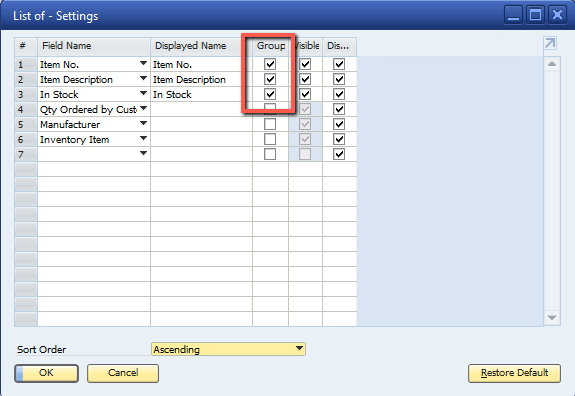Click the Restore Default button

pyautogui.click(x=514, y=373)
